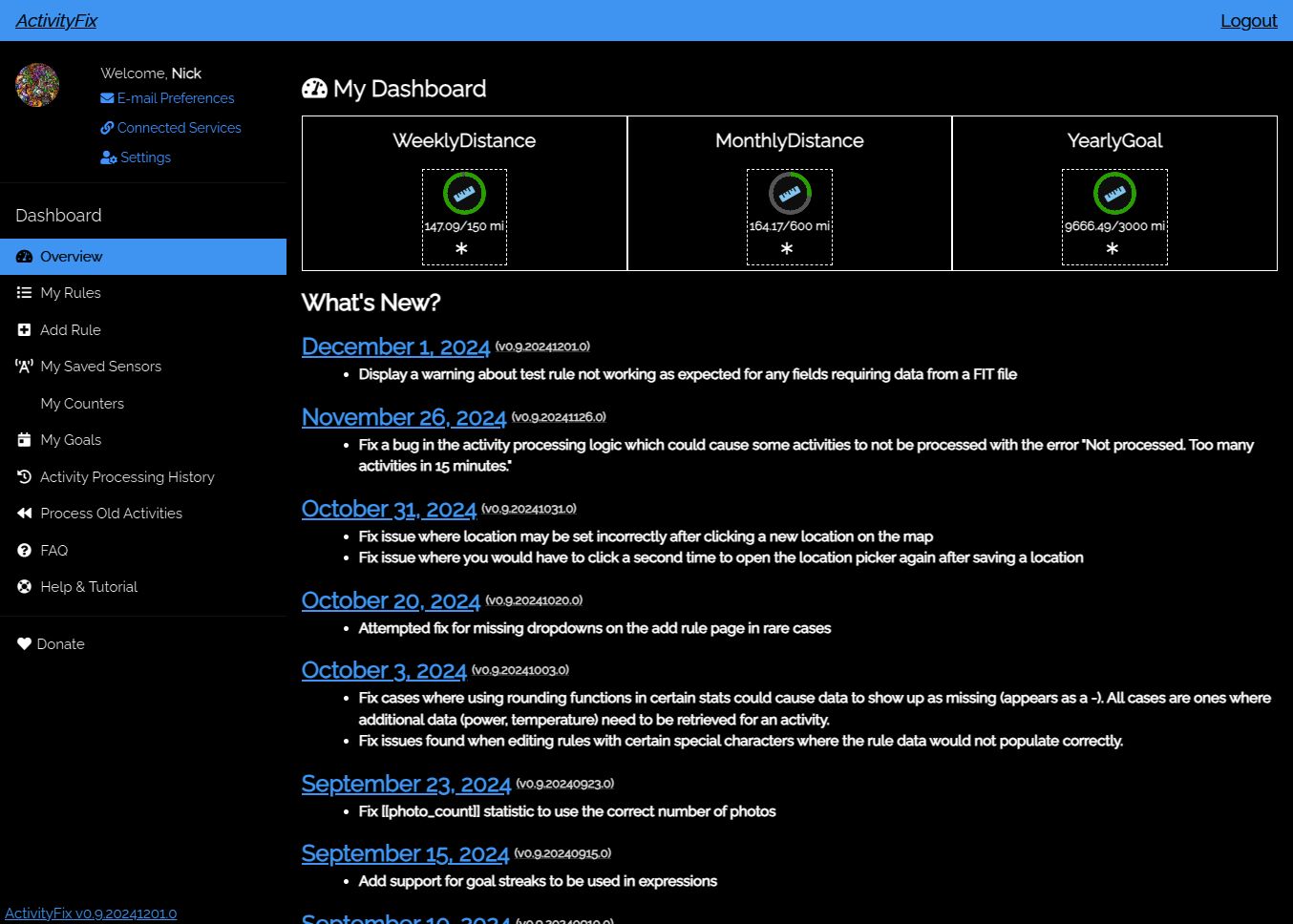Viewport: 1293px width, 924px height.
Task: Open the September 23, 2024 release link
Action: tap(406, 784)
